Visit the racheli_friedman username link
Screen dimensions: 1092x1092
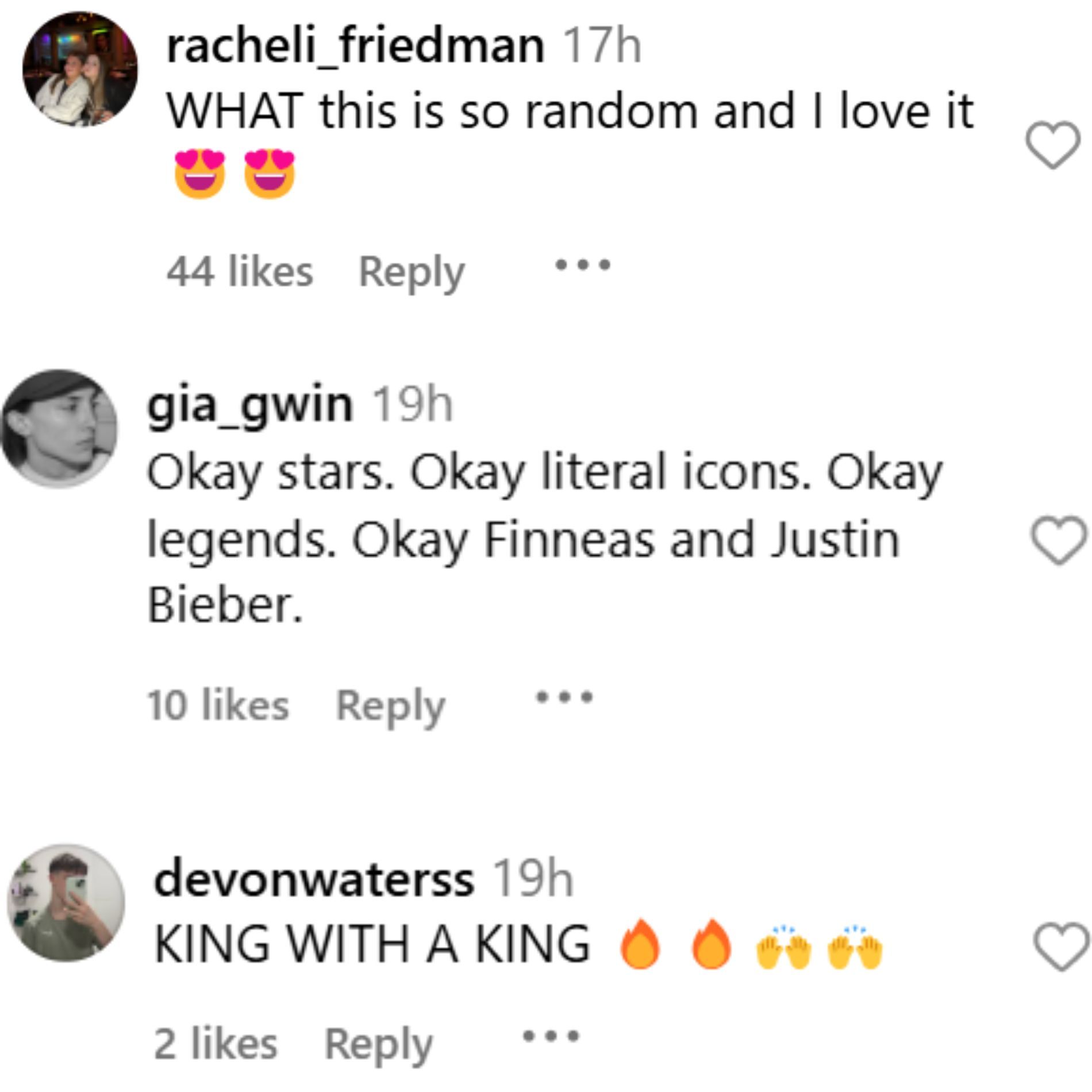coord(355,46)
